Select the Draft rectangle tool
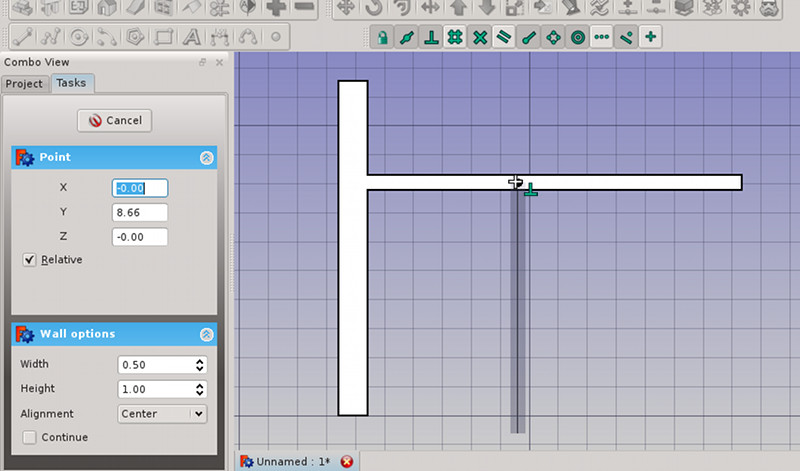 tap(163, 37)
